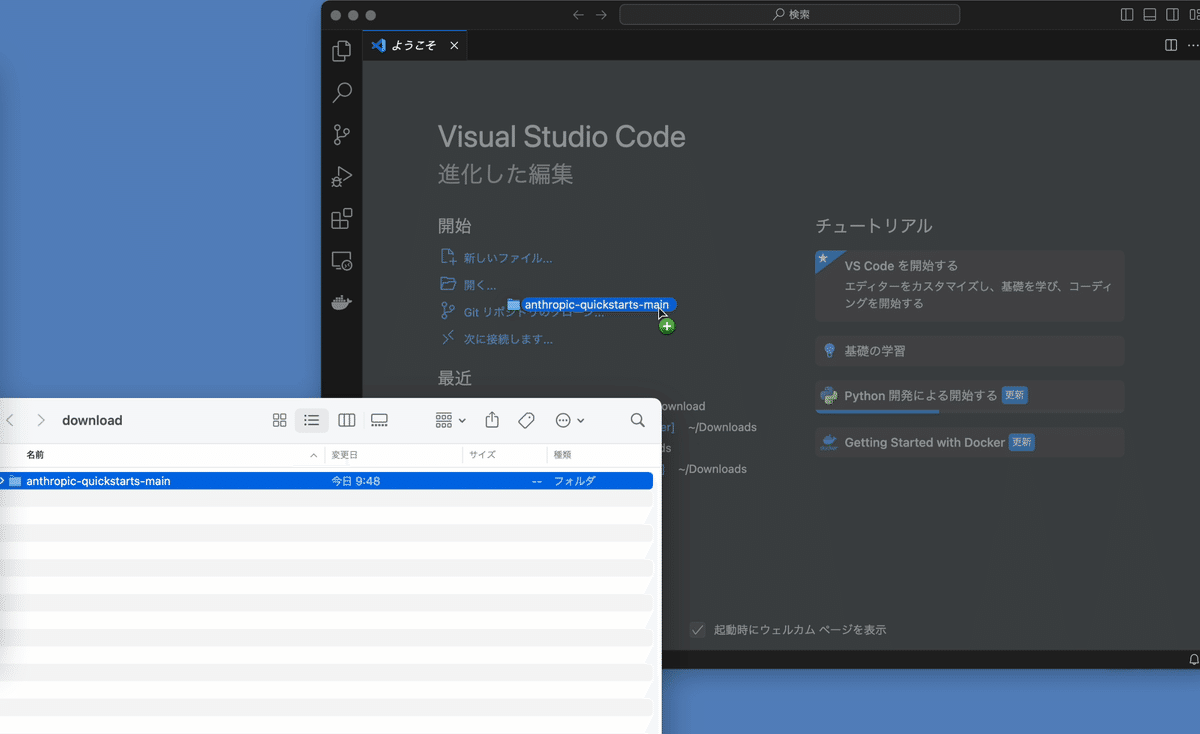This screenshot has height=734, width=1200.
Task: Switch Finder to gallery view
Action: [379, 421]
